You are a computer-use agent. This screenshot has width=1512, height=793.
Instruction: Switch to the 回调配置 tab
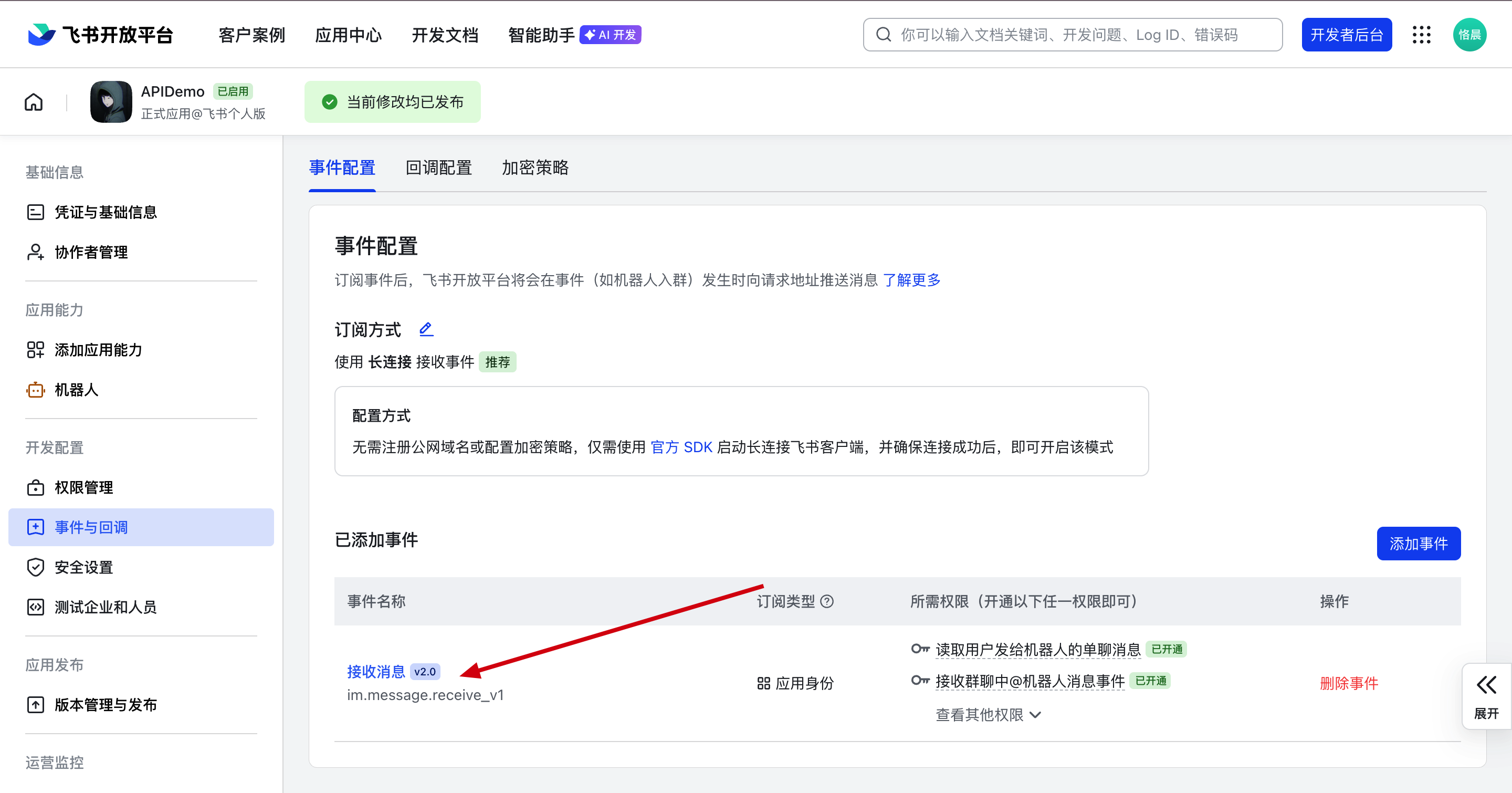(x=438, y=168)
